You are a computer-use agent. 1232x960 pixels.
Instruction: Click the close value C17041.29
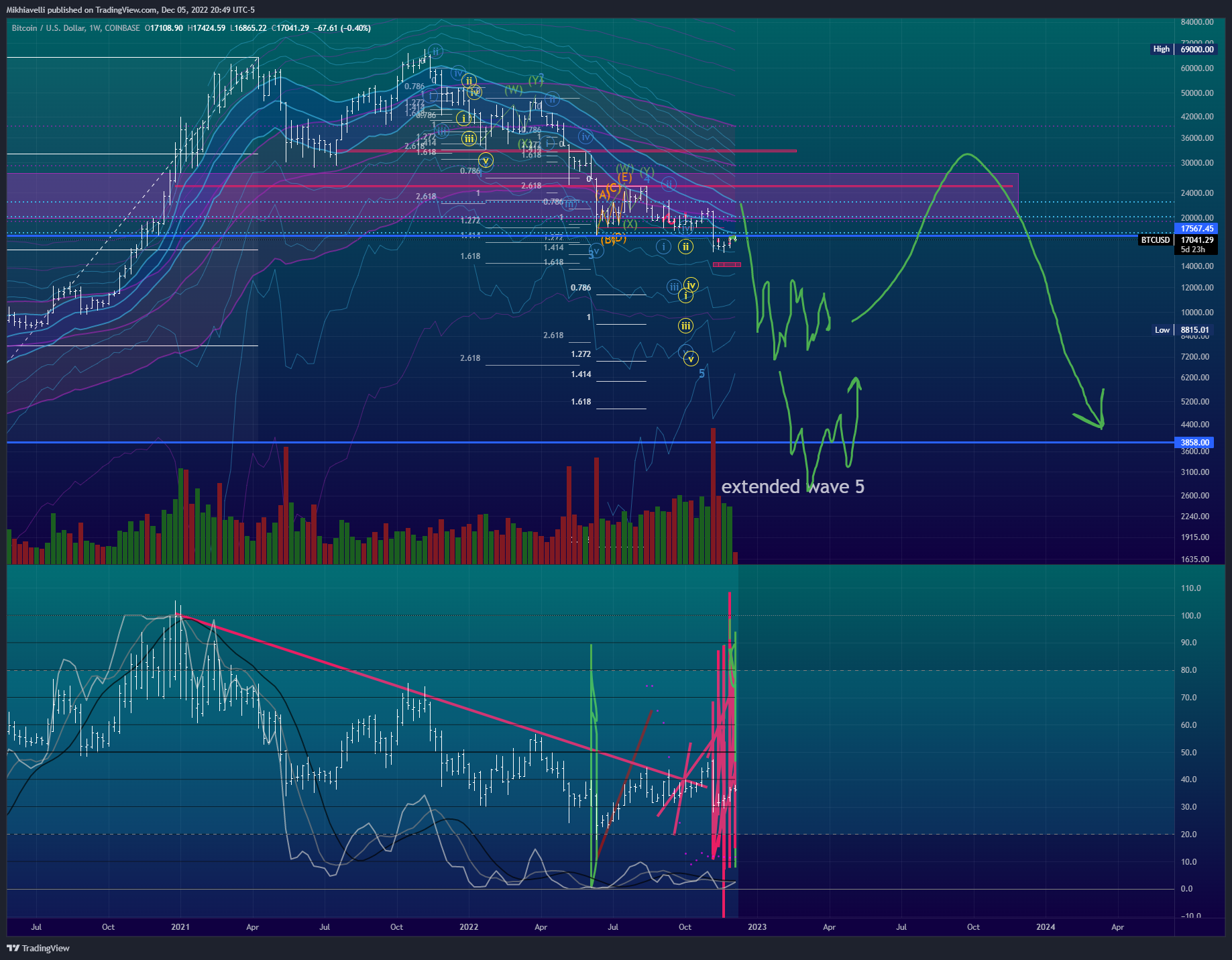point(290,28)
